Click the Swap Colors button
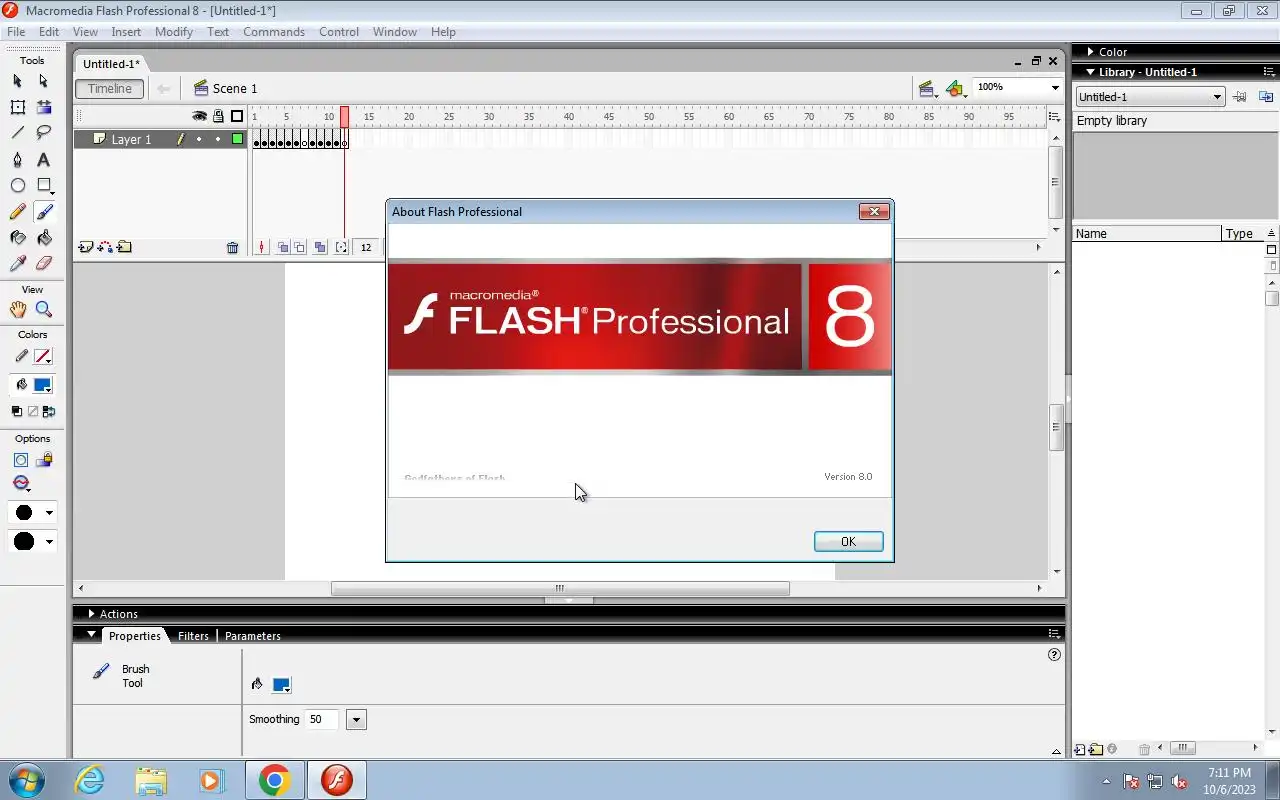The height and width of the screenshot is (800, 1280). point(49,411)
